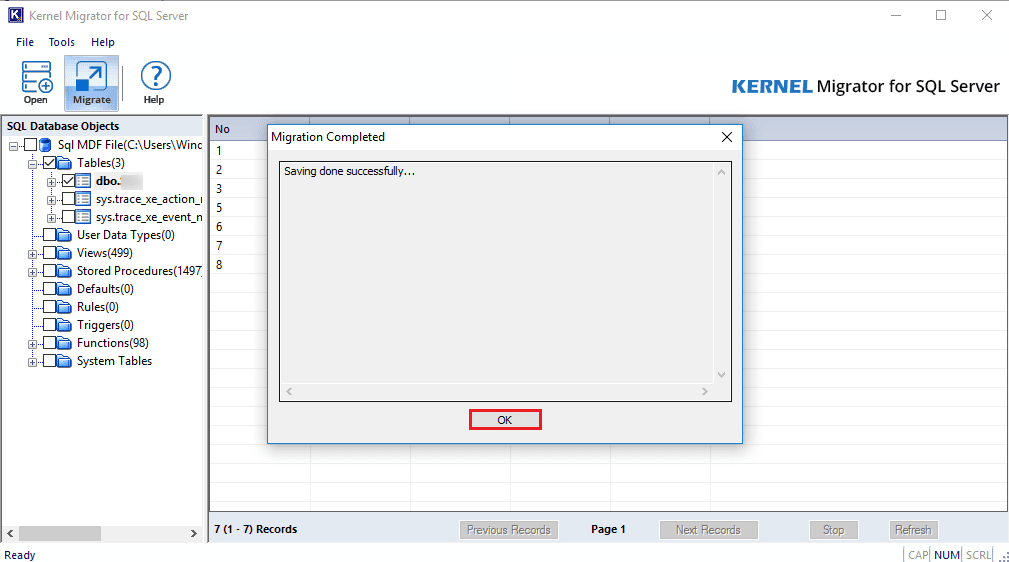This screenshot has width=1009, height=562.
Task: Click the tree panel scroll left arrow
Action: (10, 534)
